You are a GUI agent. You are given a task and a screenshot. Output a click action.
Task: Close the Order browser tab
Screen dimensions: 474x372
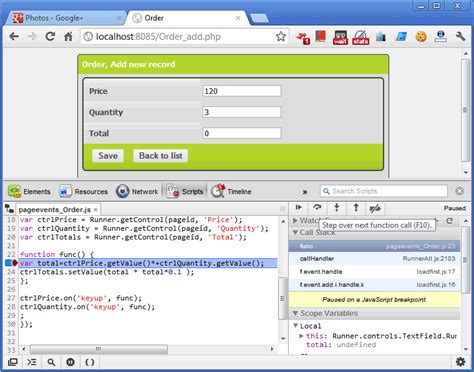coord(238,18)
